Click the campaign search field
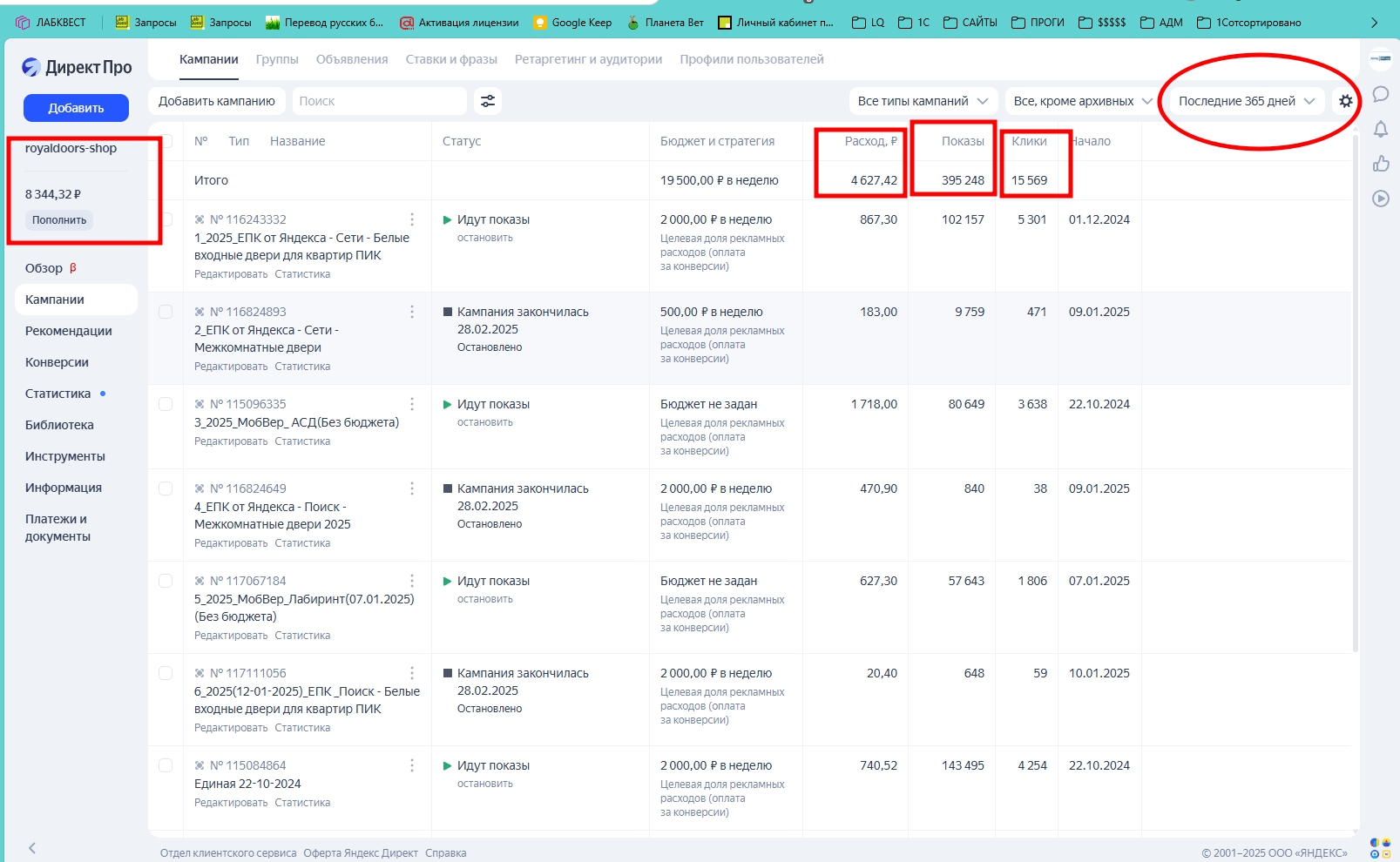Image resolution: width=1400 pixels, height=862 pixels. (379, 101)
